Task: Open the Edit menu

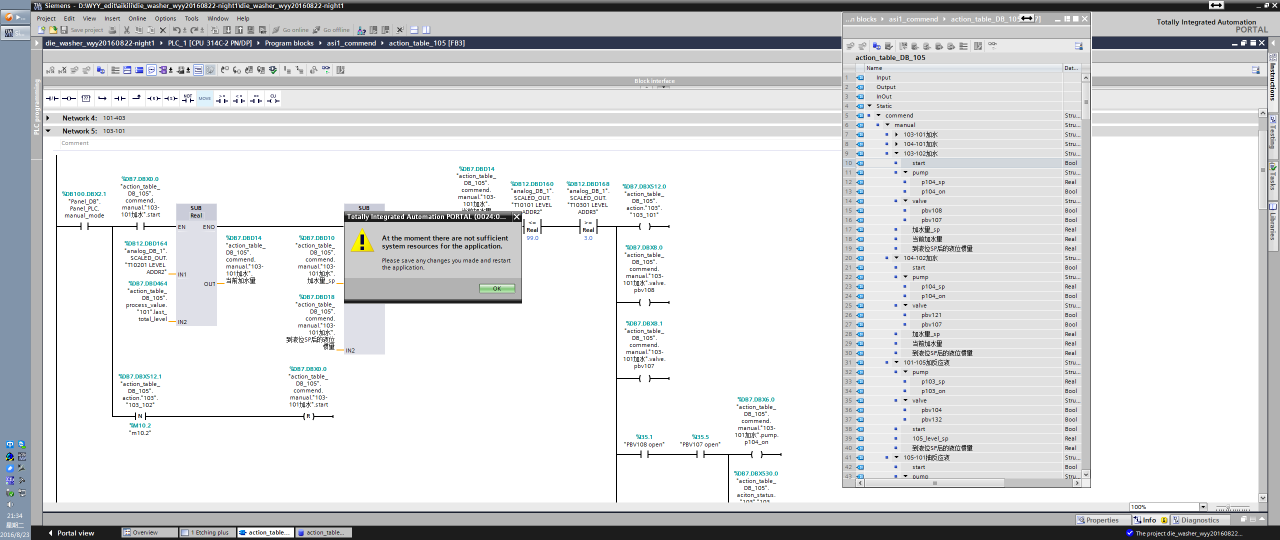Action: pyautogui.click(x=69, y=18)
